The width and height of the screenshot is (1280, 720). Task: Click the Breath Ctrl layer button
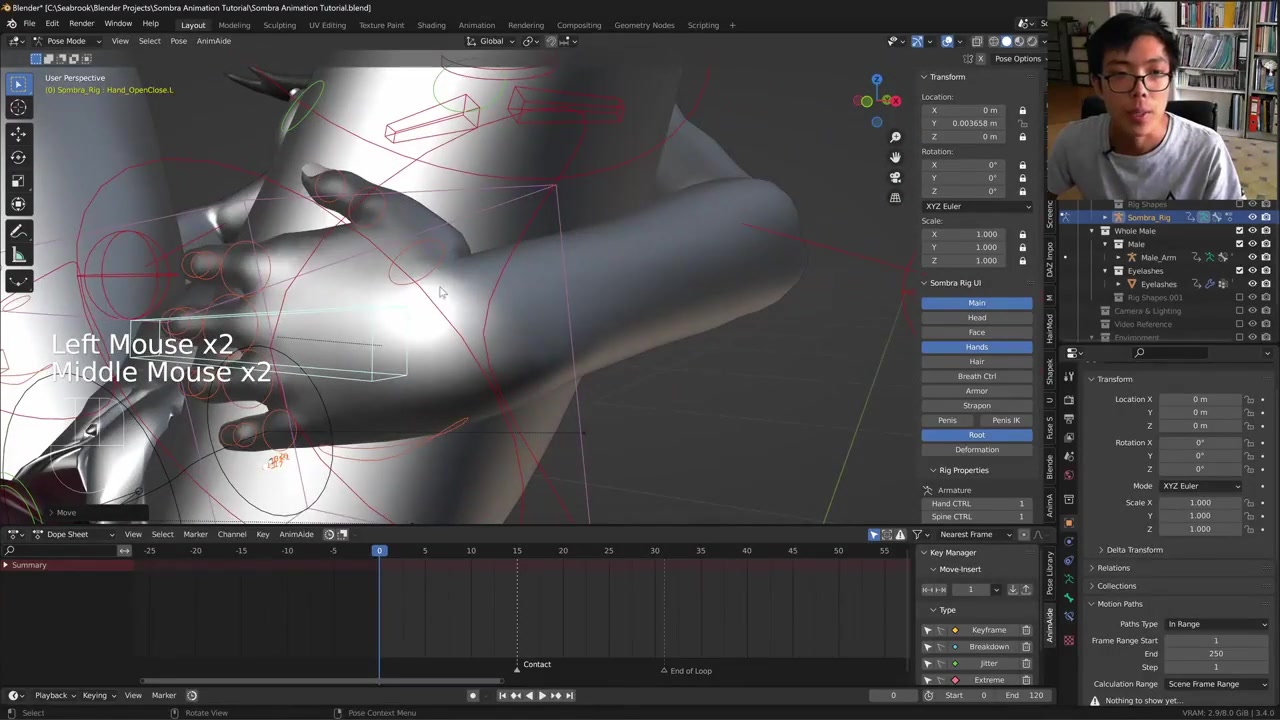[976, 376]
